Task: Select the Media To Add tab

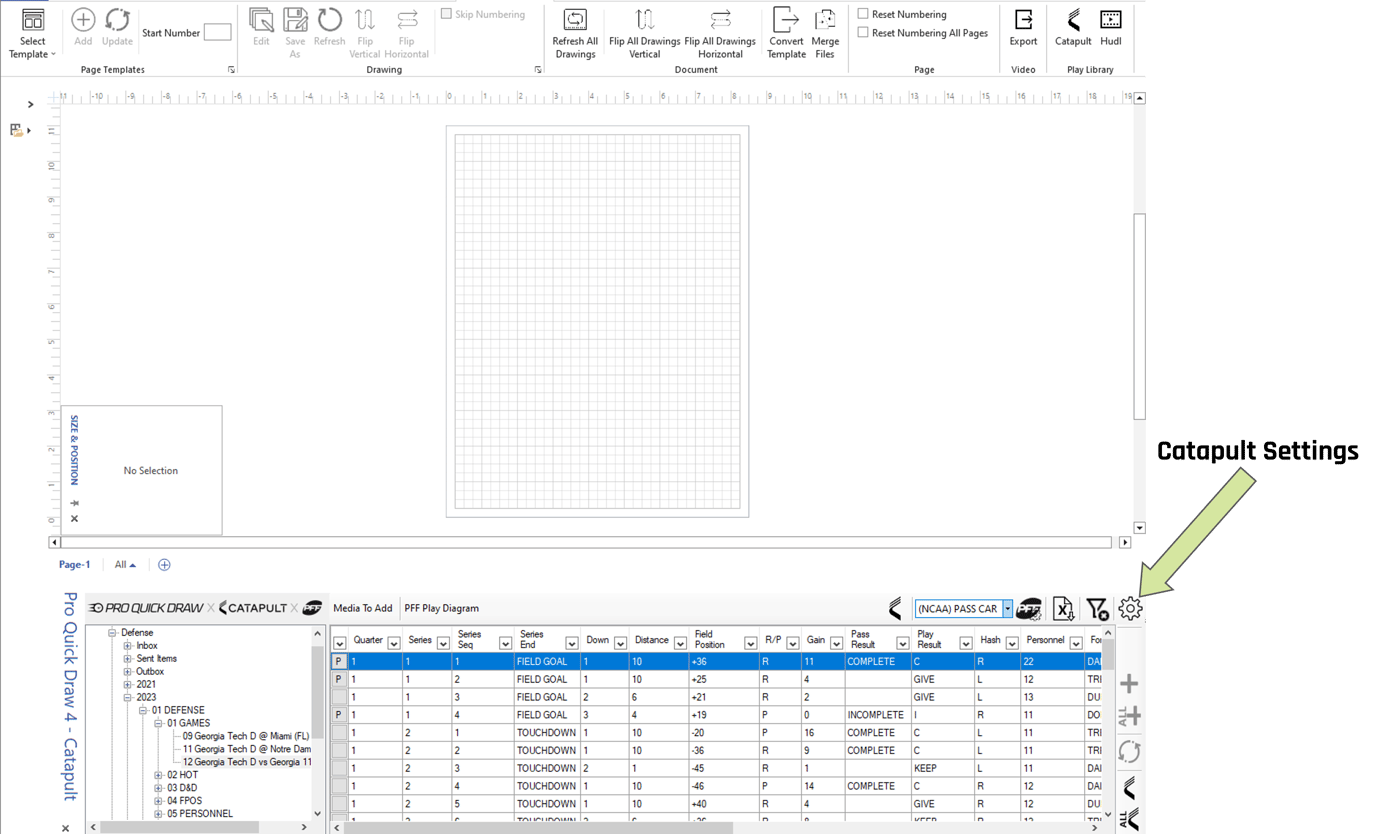Action: click(363, 607)
